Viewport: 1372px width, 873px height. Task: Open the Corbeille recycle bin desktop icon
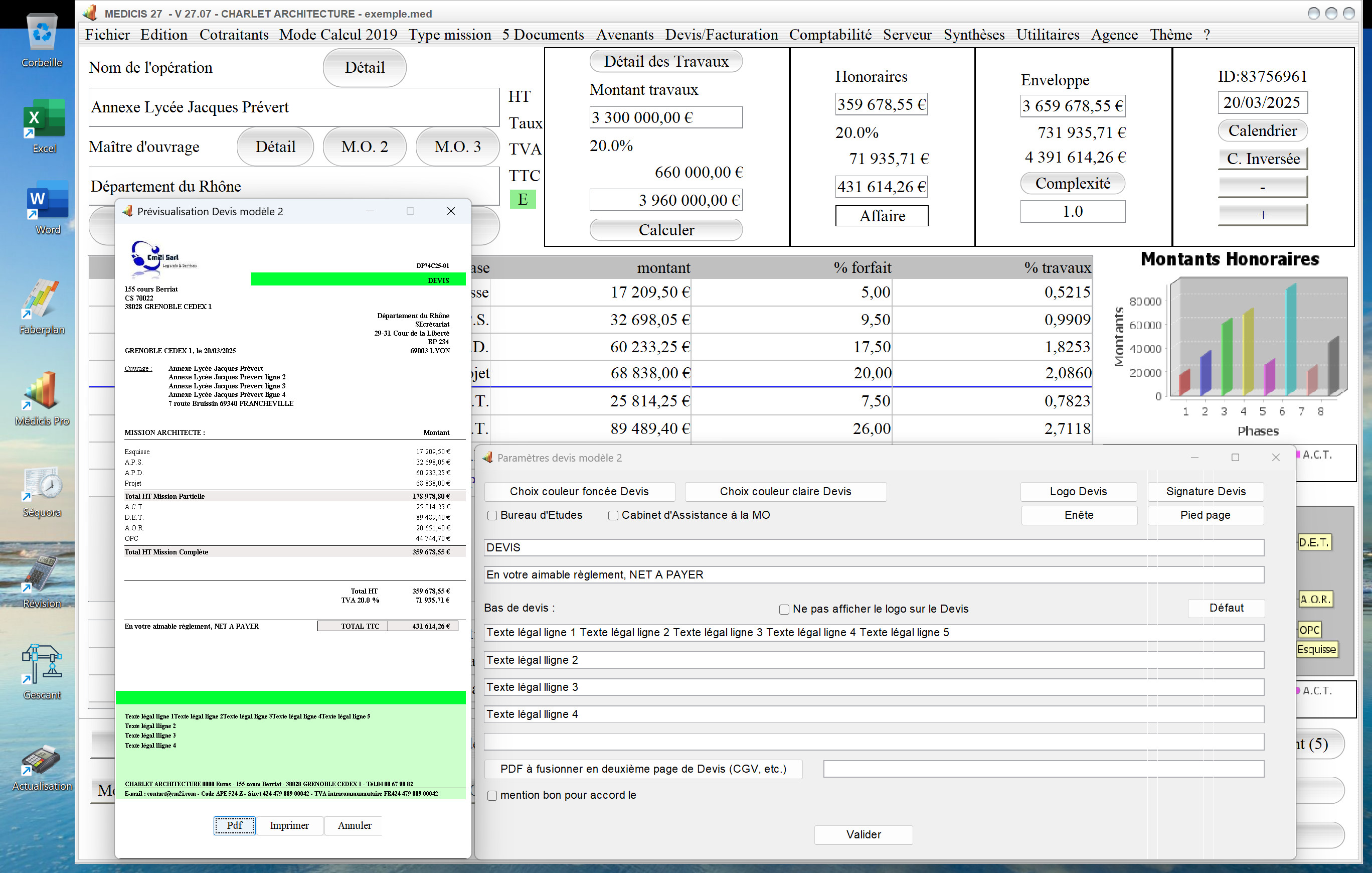point(42,40)
